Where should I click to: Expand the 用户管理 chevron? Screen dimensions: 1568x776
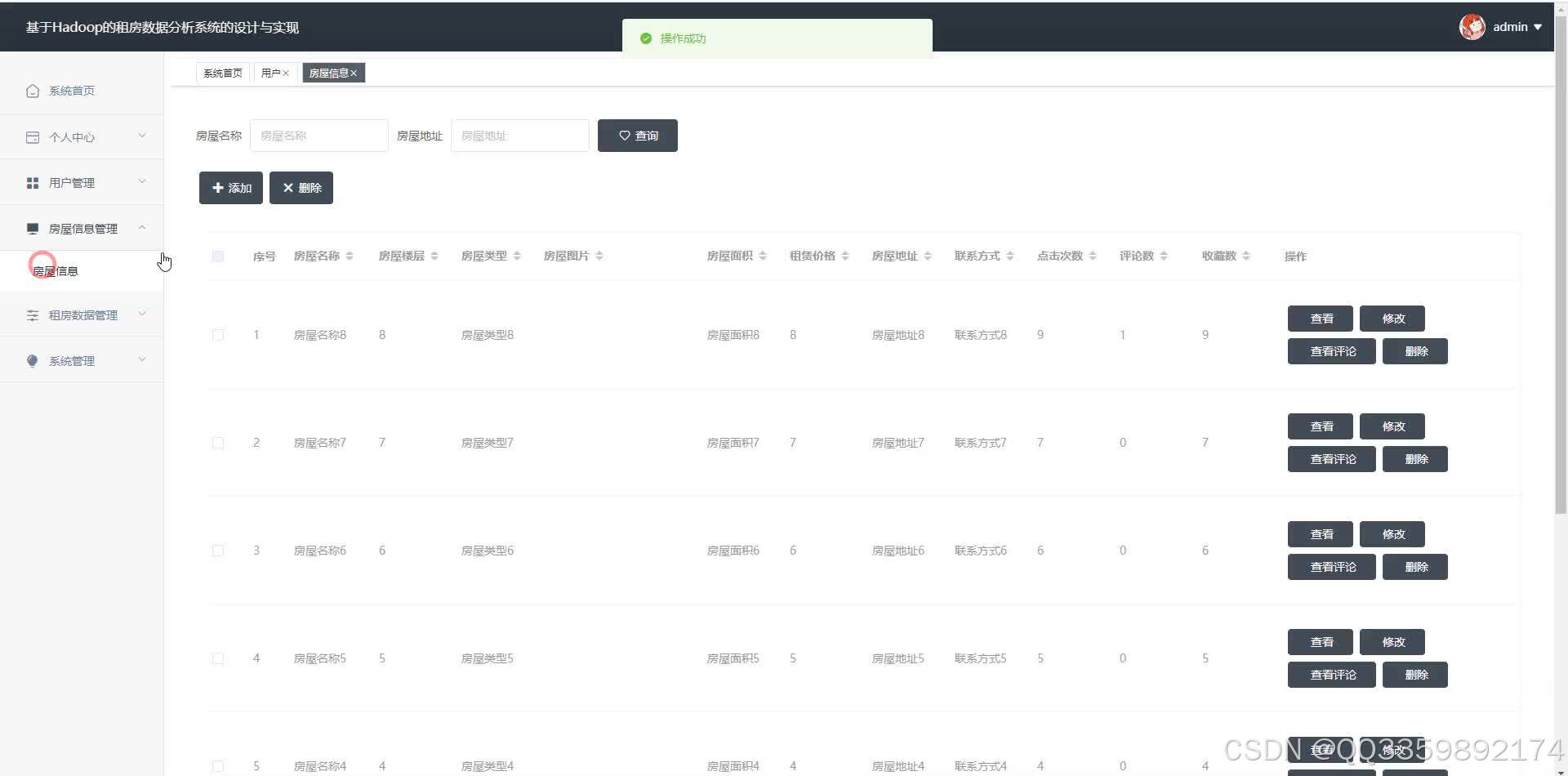point(142,181)
